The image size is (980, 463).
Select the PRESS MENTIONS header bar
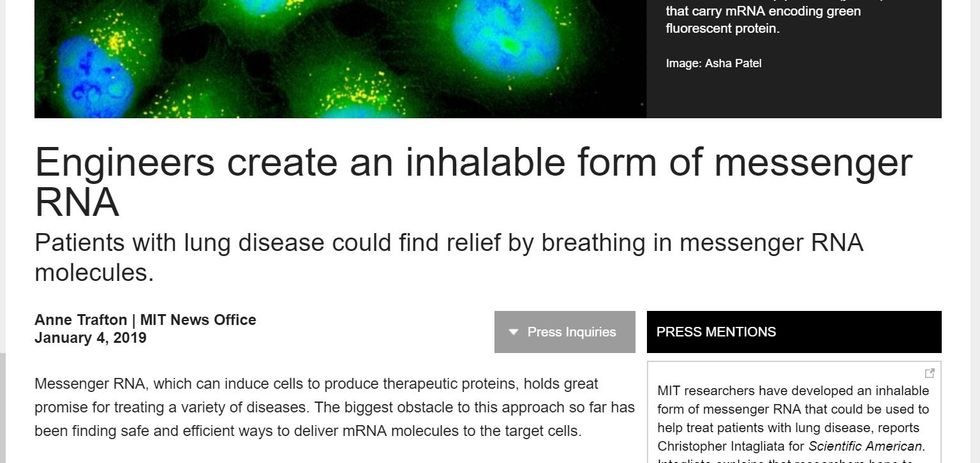(x=793, y=332)
